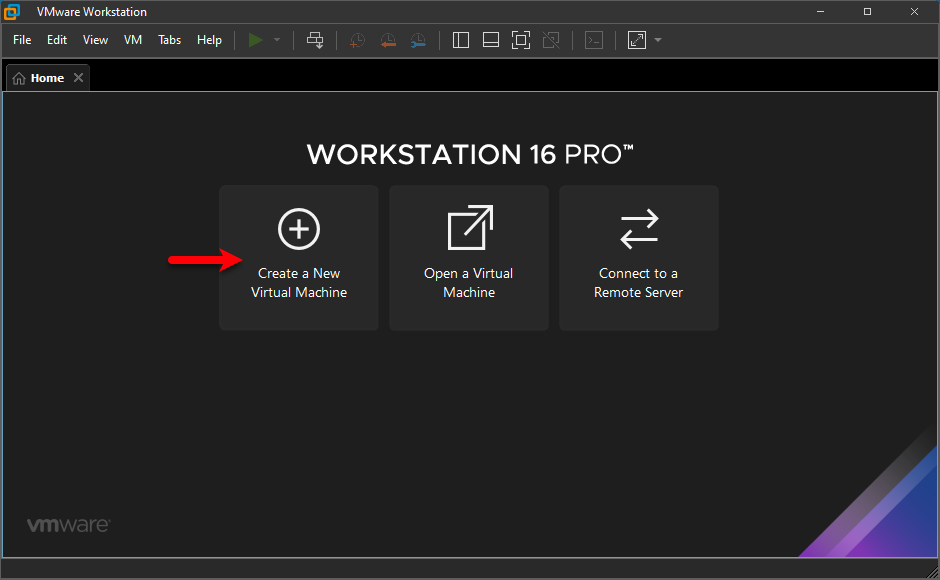Click the console view toolbar icon

(x=593, y=40)
